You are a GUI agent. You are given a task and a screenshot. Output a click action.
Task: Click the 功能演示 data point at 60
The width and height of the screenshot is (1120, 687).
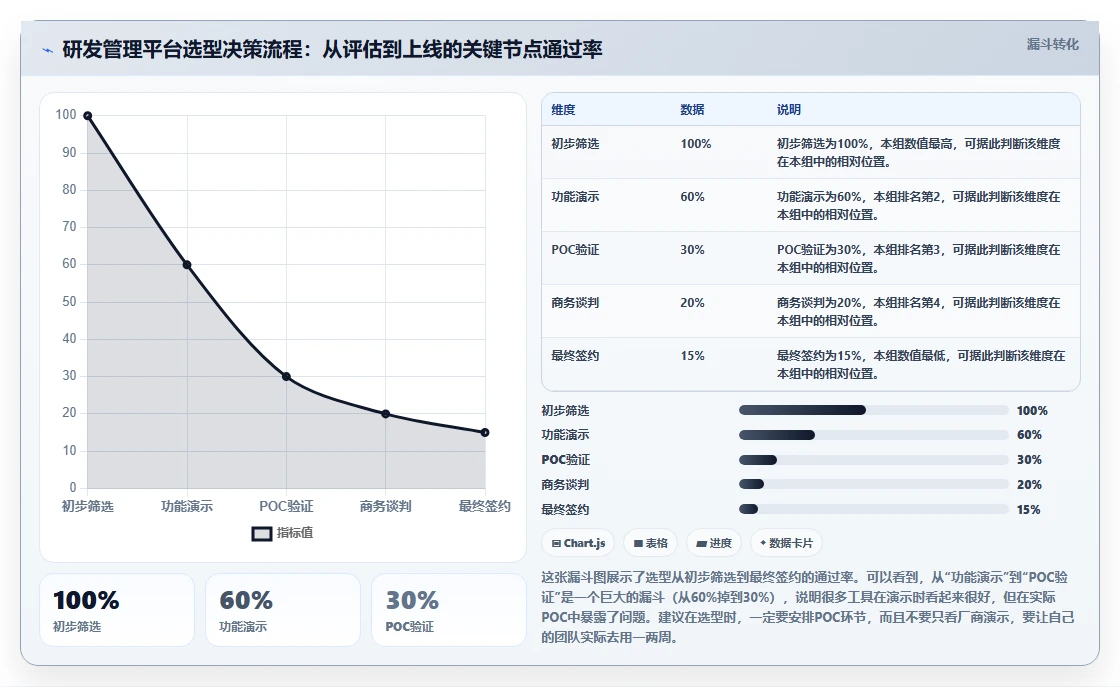(187, 265)
